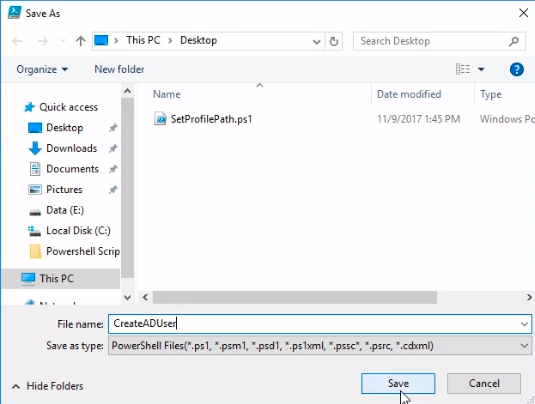Click the New folder button
This screenshot has height=404, width=535.
coord(119,69)
